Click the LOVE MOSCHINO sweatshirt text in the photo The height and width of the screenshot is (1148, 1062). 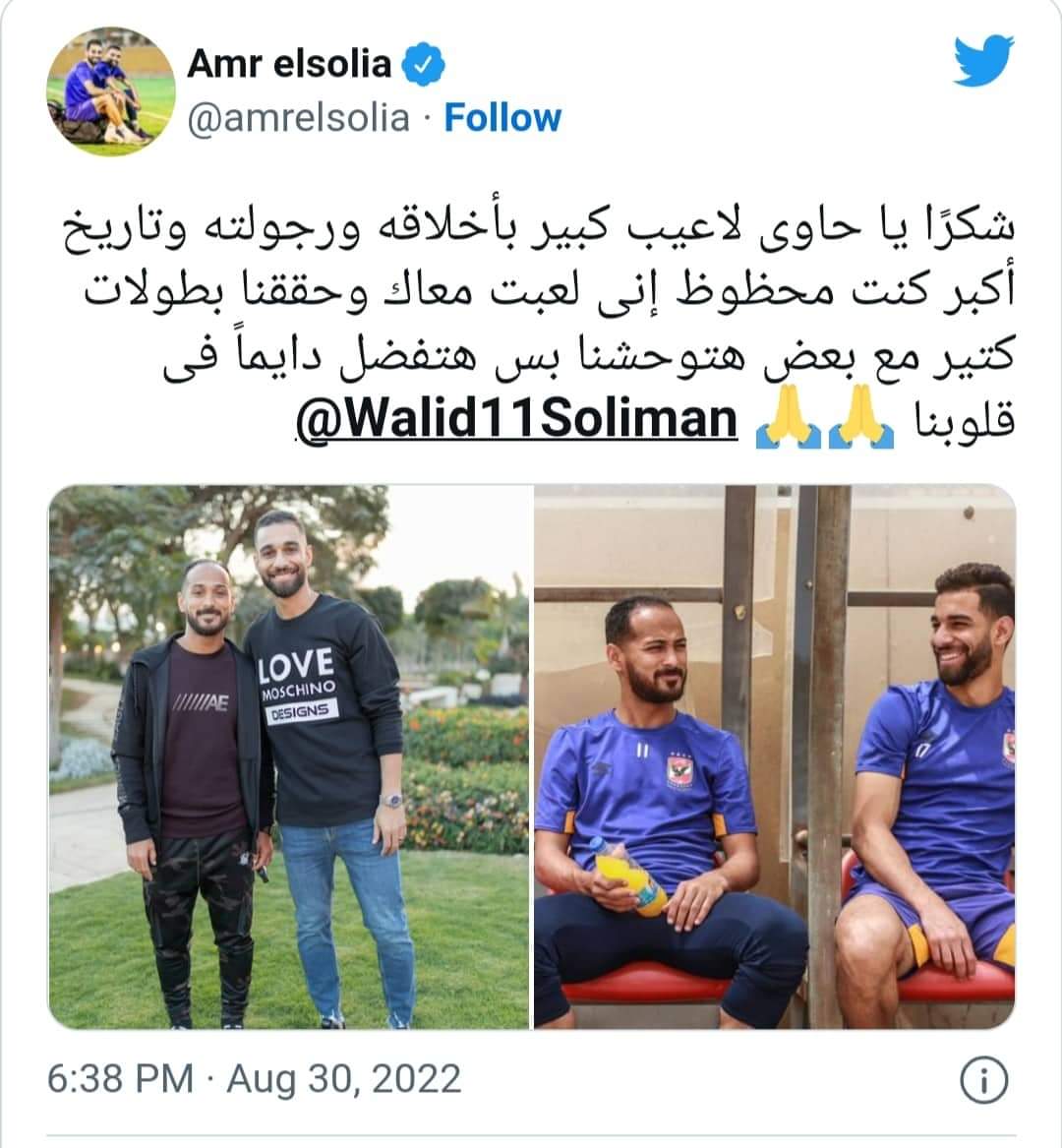pos(297,686)
